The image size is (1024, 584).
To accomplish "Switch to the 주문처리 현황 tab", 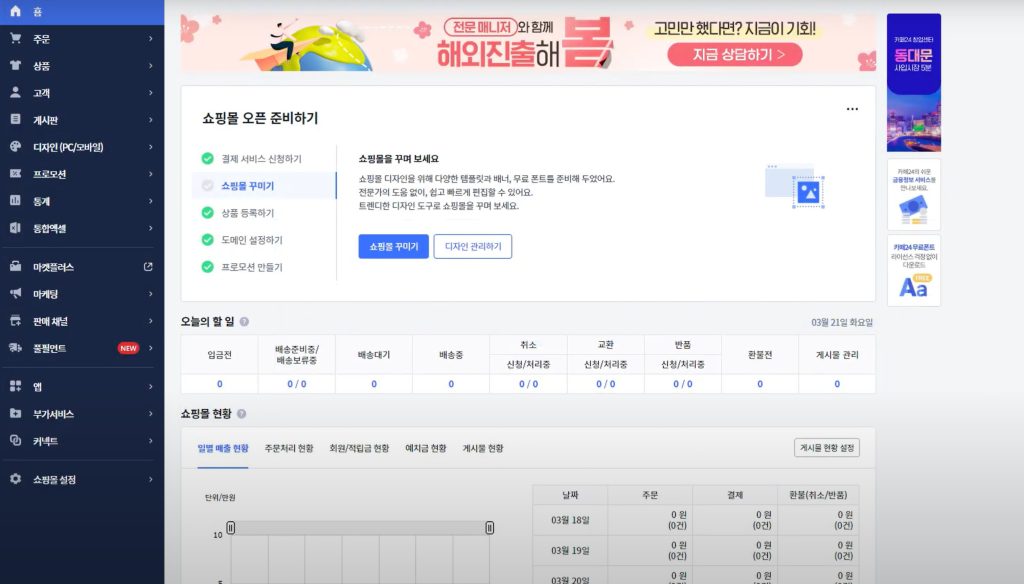I will pos(289,448).
